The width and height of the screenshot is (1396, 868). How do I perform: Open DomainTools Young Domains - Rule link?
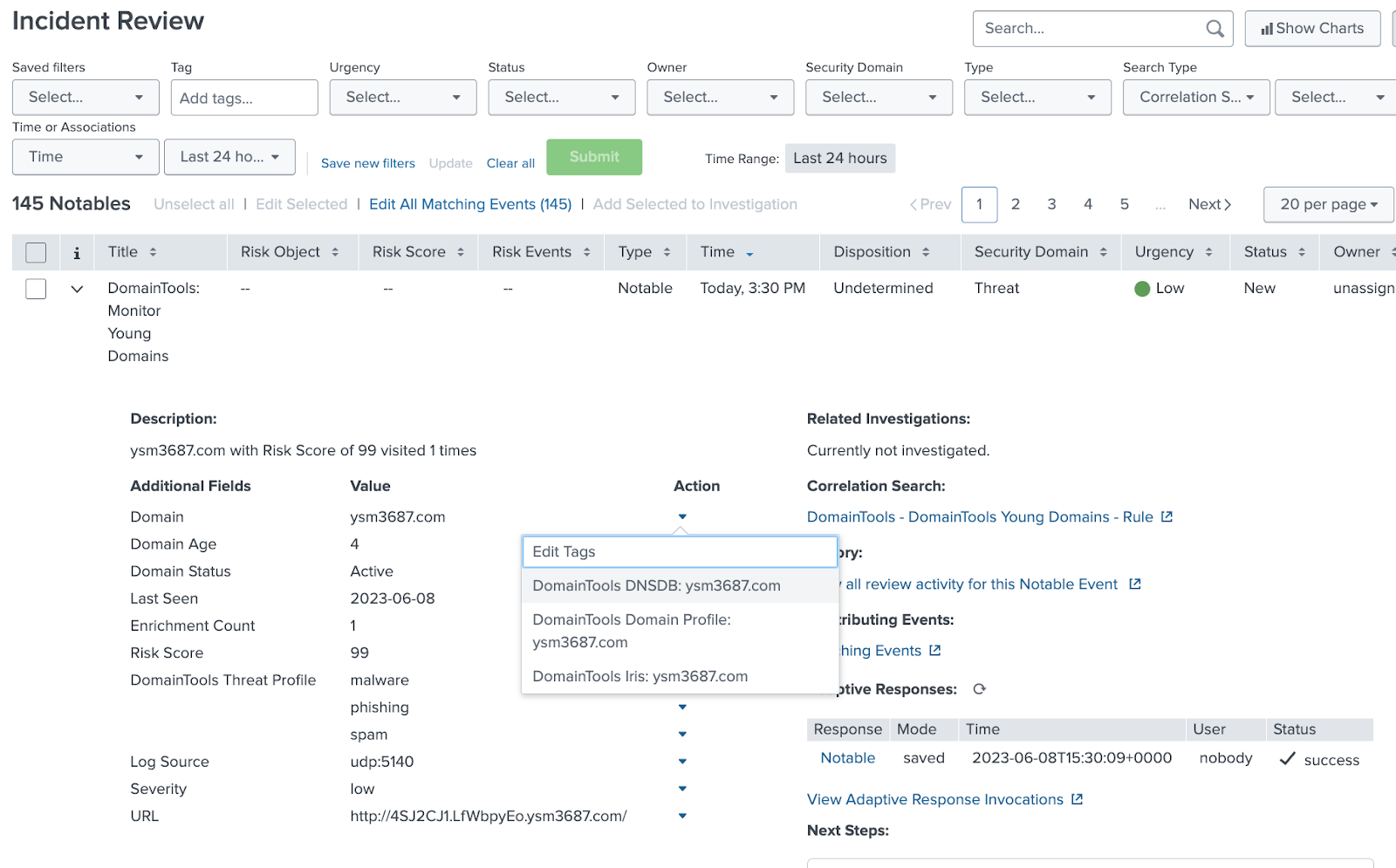tap(980, 517)
